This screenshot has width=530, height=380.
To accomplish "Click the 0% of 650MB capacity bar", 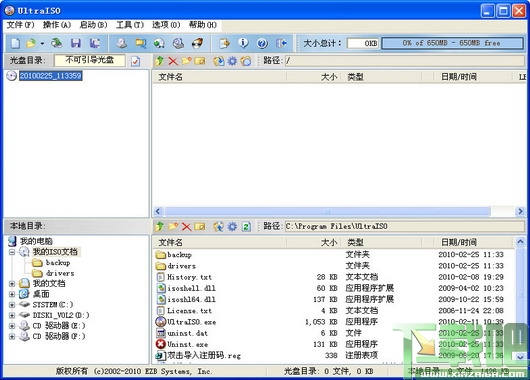I will pos(452,43).
